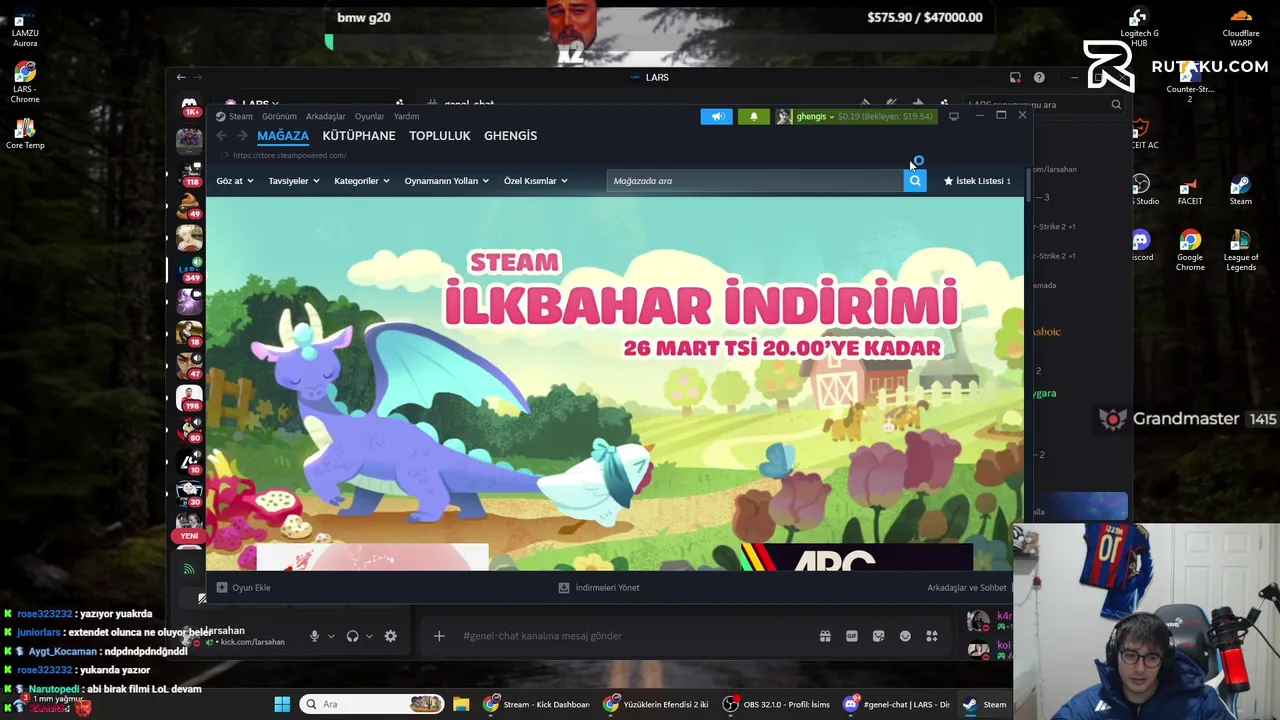Switch to OBS 32.1.0 taskbar window
1280x720 pixels.
pos(777,704)
